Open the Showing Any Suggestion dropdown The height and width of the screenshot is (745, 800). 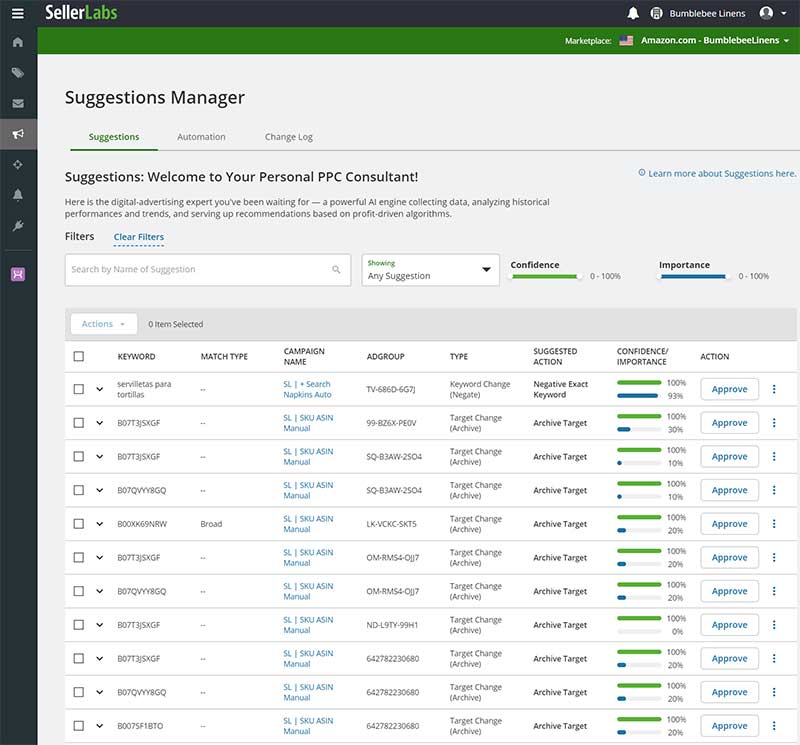(430, 270)
